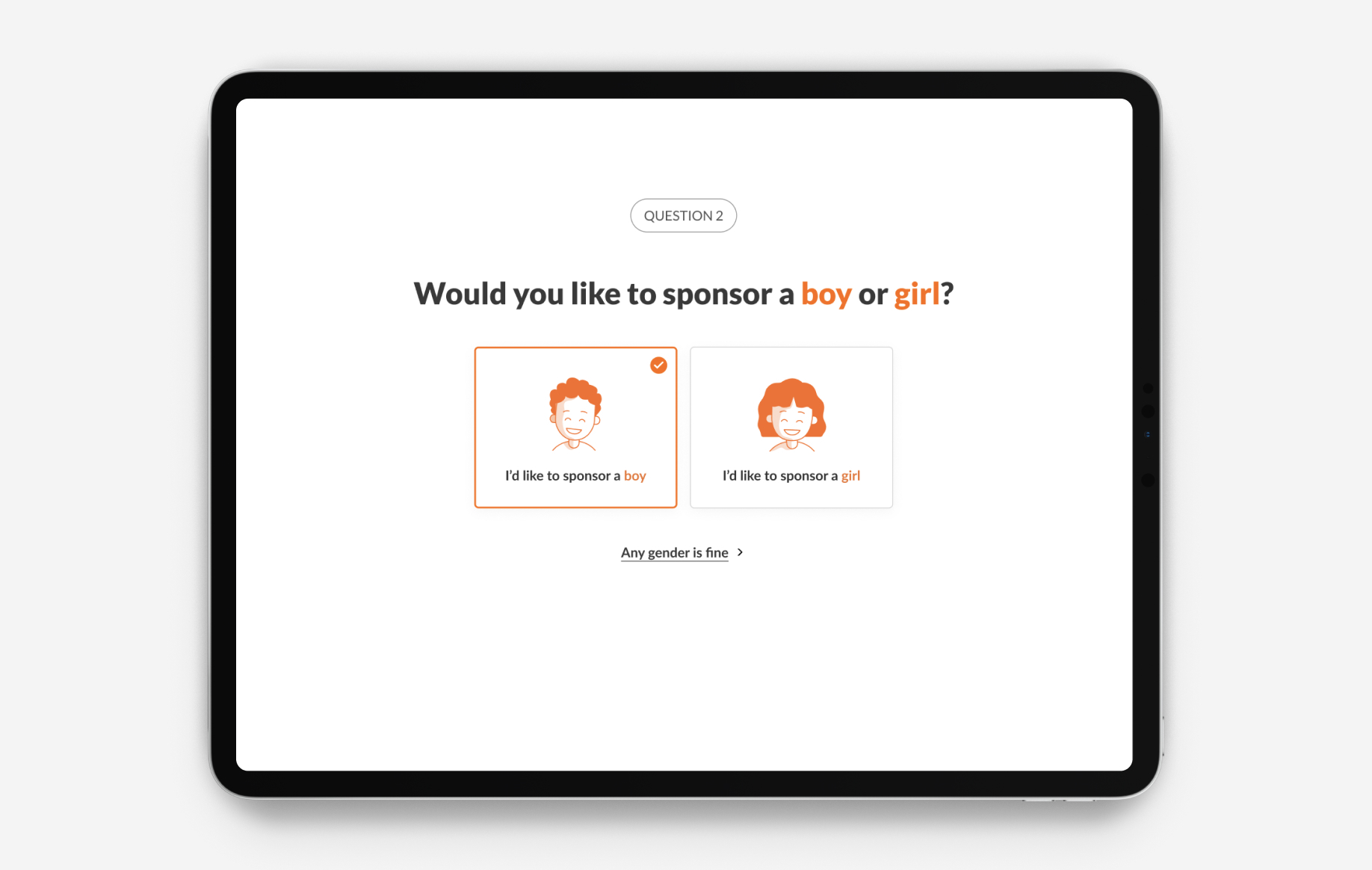
Task: Click the question heading text
Action: (x=684, y=294)
